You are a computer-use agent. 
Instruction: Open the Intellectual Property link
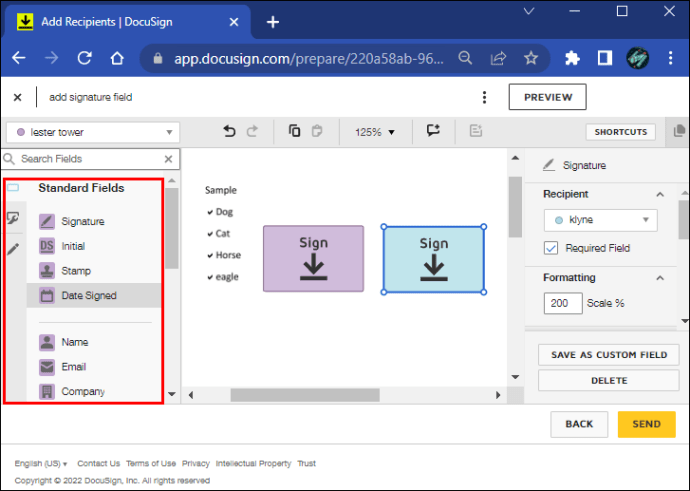pyautogui.click(x=253, y=463)
